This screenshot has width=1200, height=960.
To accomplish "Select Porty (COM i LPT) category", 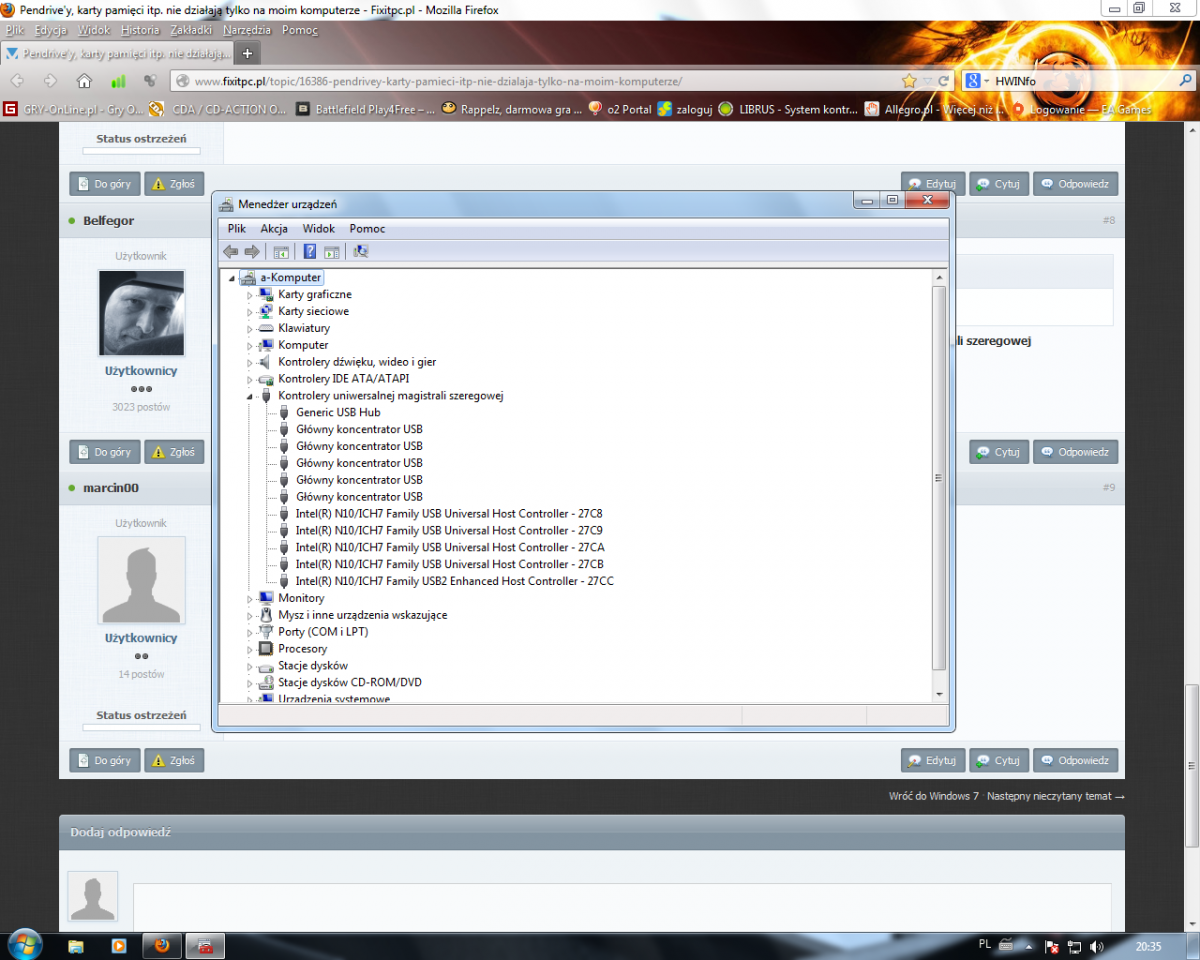I will tap(323, 633).
